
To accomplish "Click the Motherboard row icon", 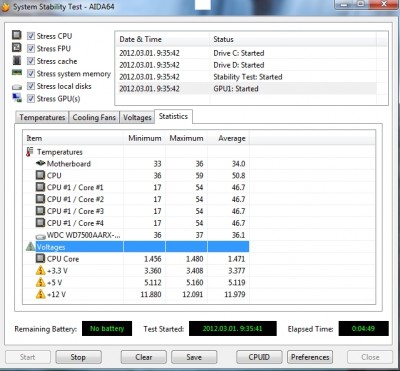I will (40, 163).
